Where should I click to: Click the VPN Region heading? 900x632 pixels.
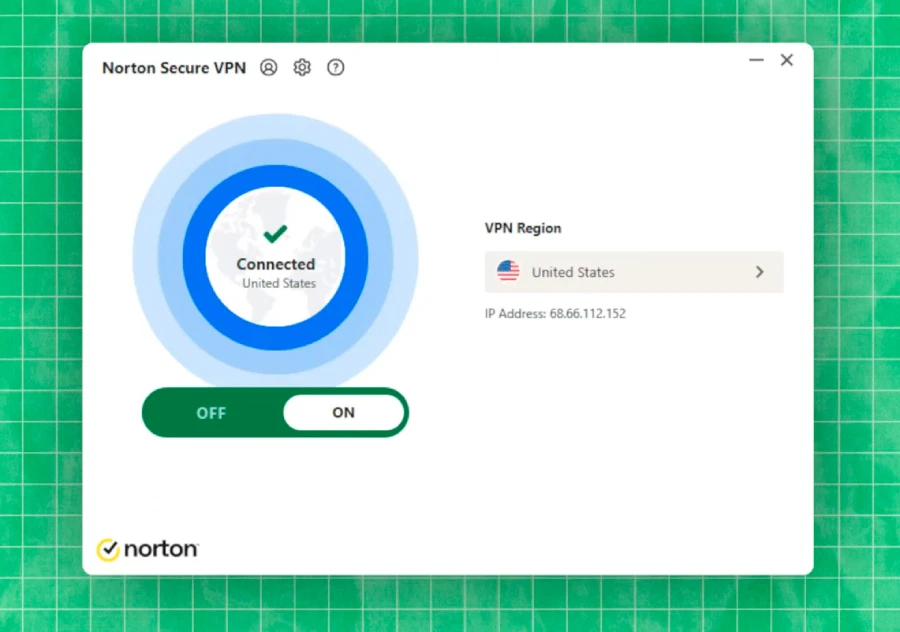(523, 228)
